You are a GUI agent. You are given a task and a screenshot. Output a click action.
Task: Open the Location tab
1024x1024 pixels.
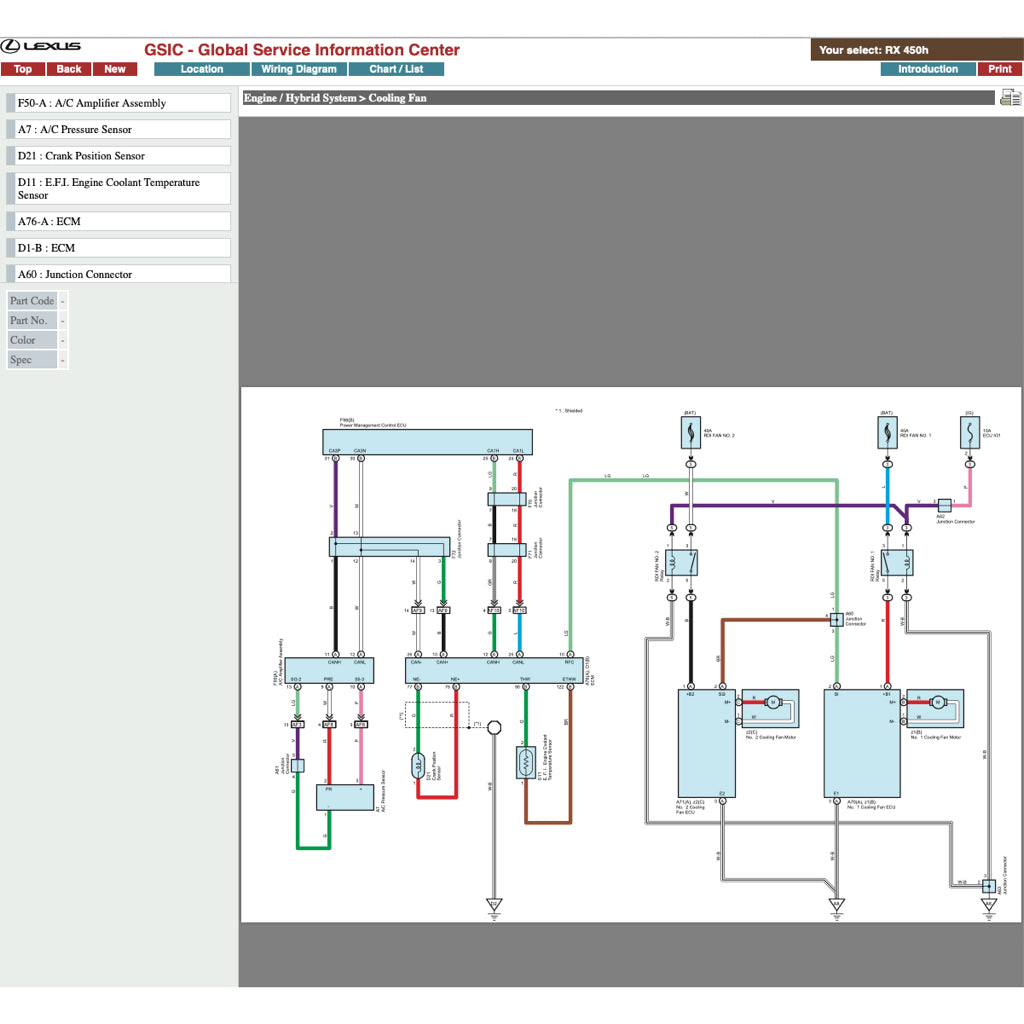pyautogui.click(x=202, y=69)
